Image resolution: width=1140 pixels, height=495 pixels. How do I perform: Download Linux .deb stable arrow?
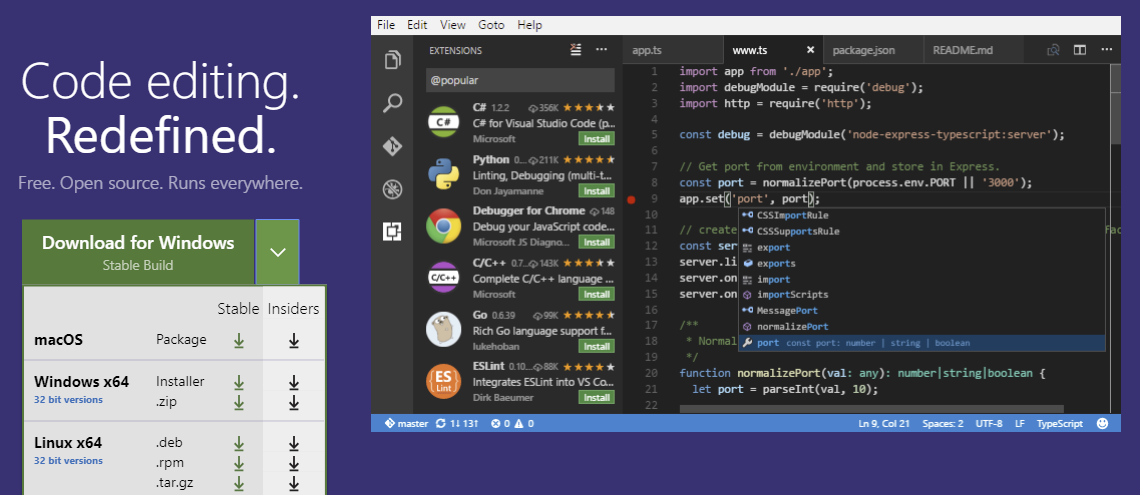point(238,443)
